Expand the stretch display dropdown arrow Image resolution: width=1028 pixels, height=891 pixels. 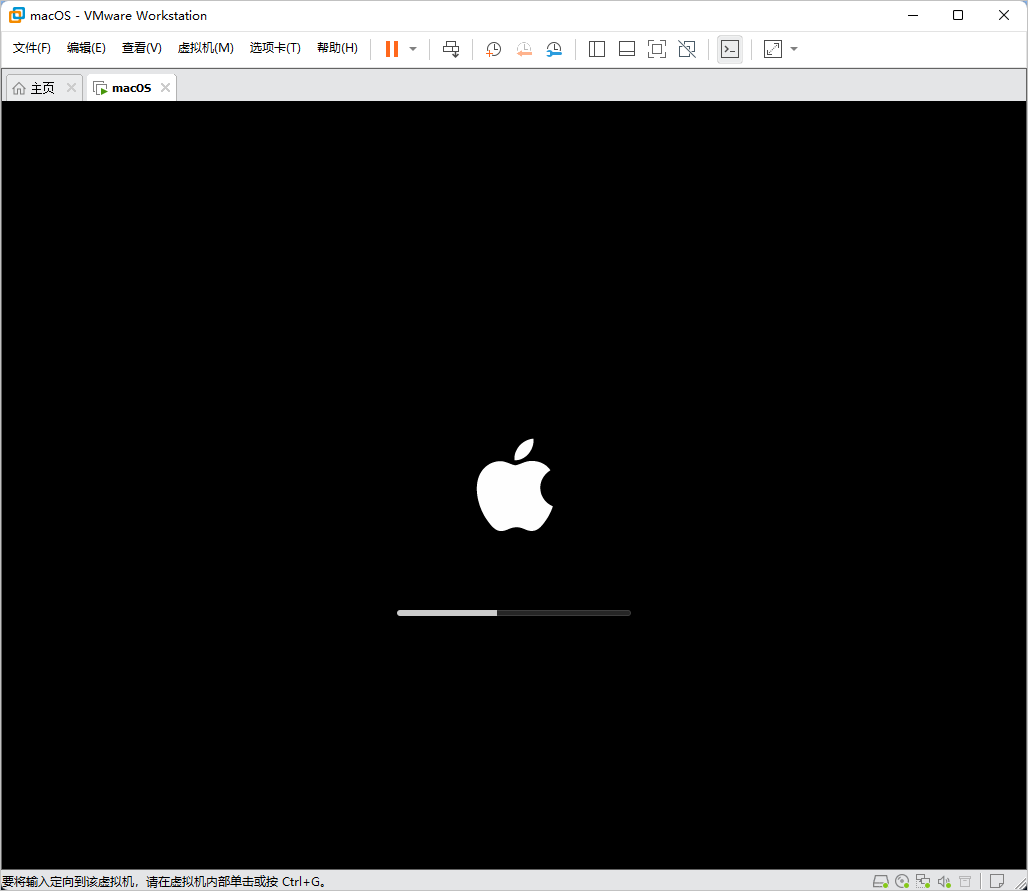tap(794, 49)
